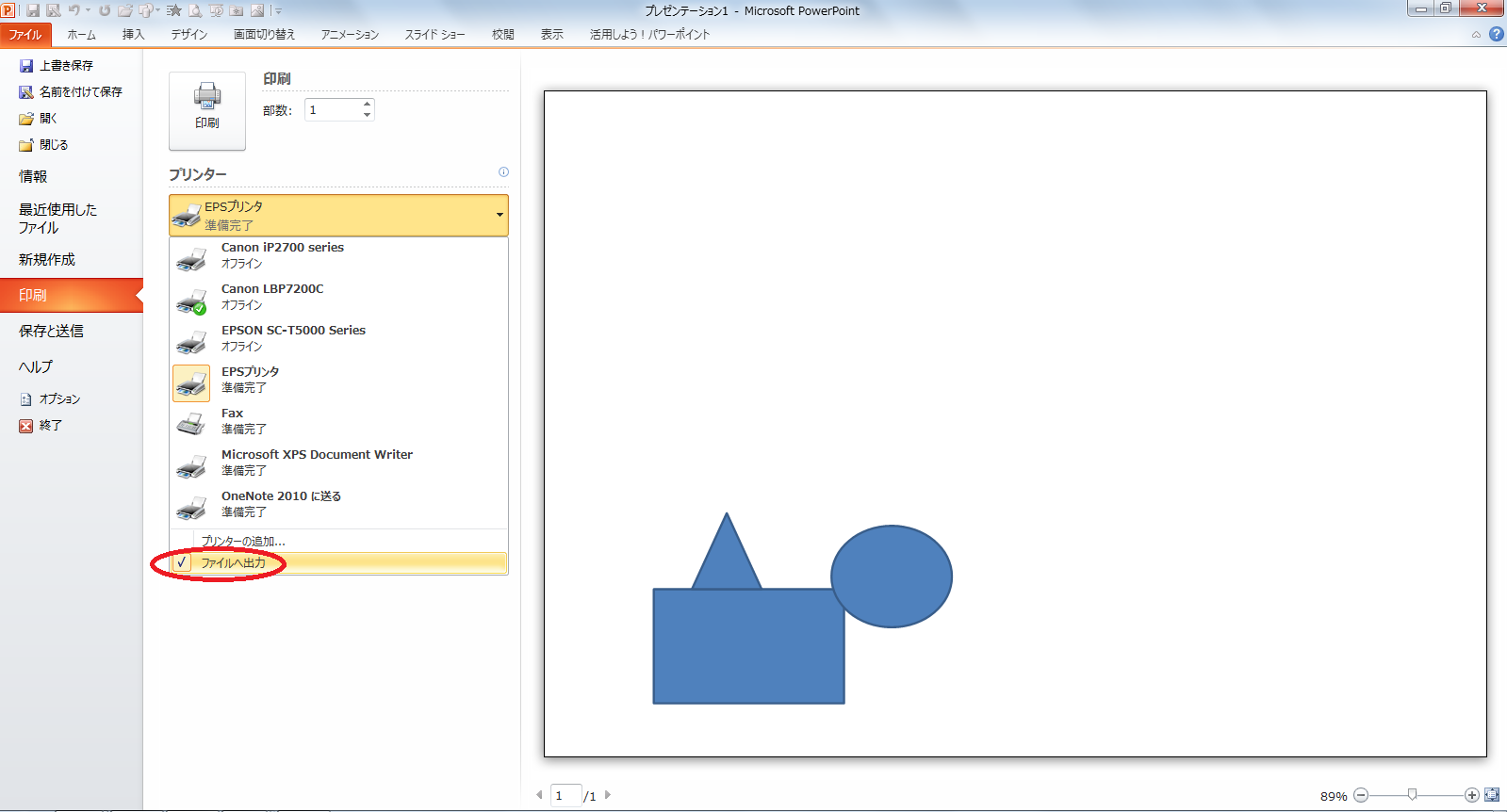Click the Open folder icon in quick access toolbar
Screen dimensions: 1507x812
click(125, 10)
